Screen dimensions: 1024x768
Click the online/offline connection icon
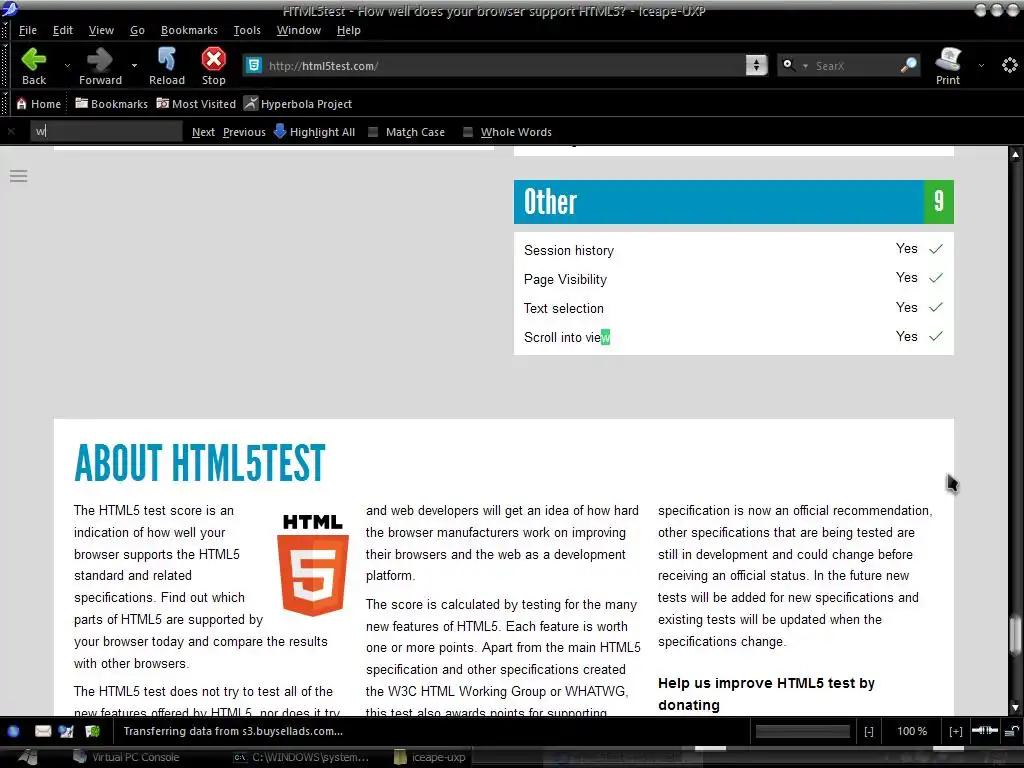click(984, 731)
